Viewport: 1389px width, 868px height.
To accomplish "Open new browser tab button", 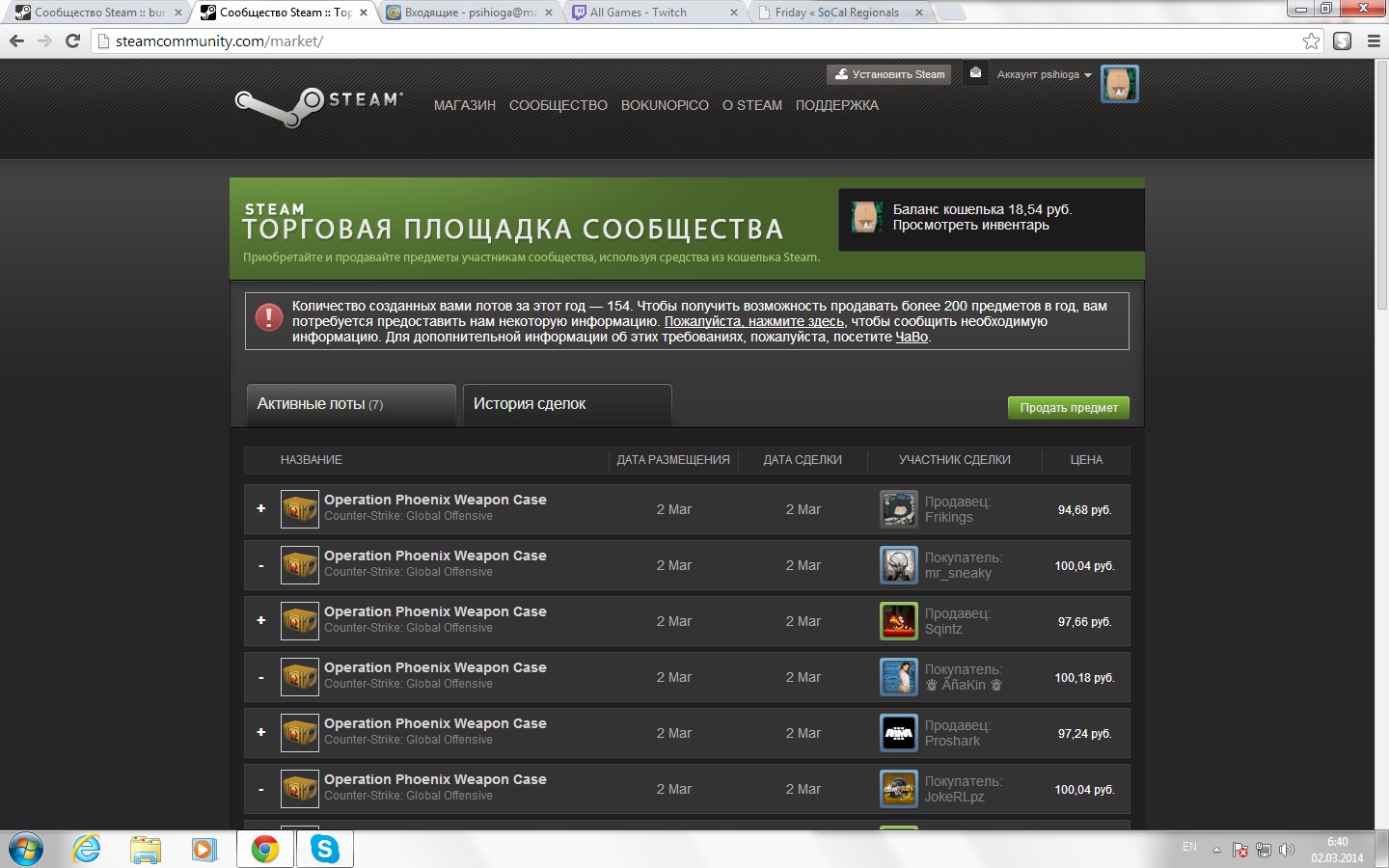I will tap(950, 13).
